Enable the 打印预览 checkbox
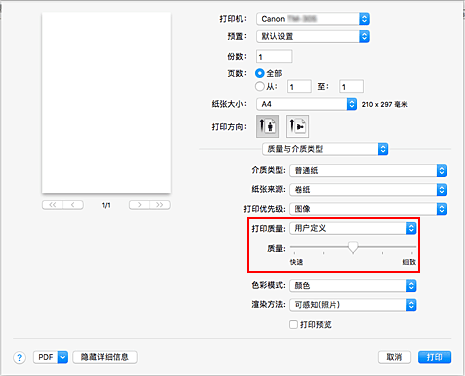Image resolution: width=465 pixels, height=376 pixels. [x=293, y=324]
